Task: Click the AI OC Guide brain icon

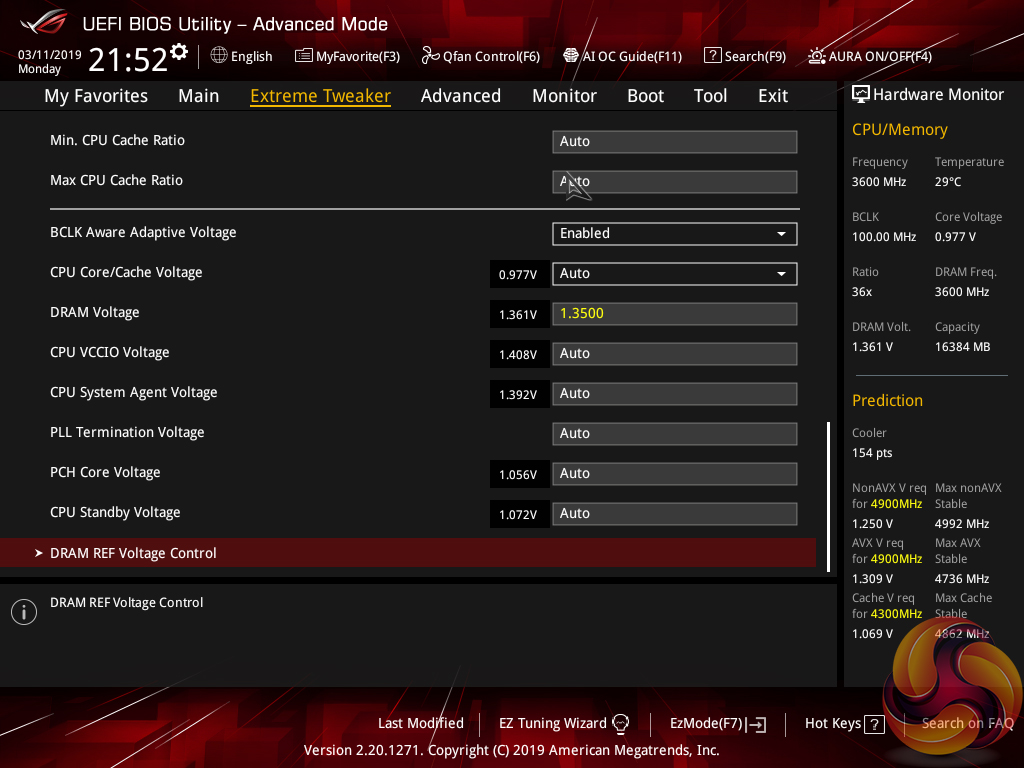Action: tap(571, 56)
